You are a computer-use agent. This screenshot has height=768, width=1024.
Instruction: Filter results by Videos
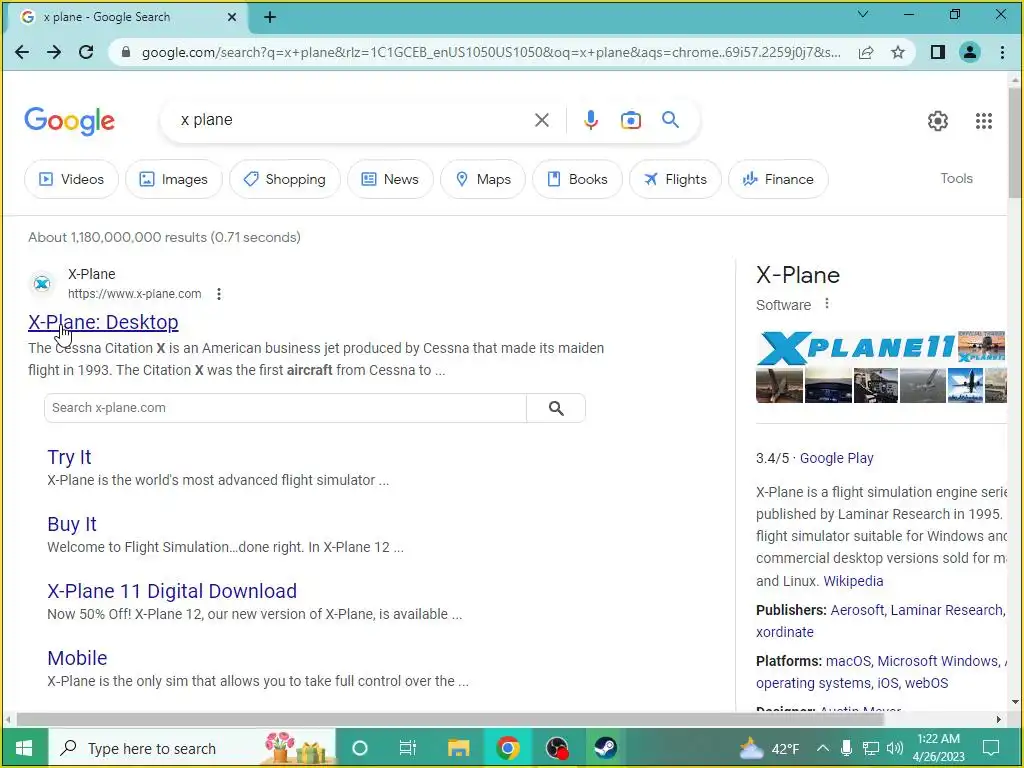pos(71,179)
